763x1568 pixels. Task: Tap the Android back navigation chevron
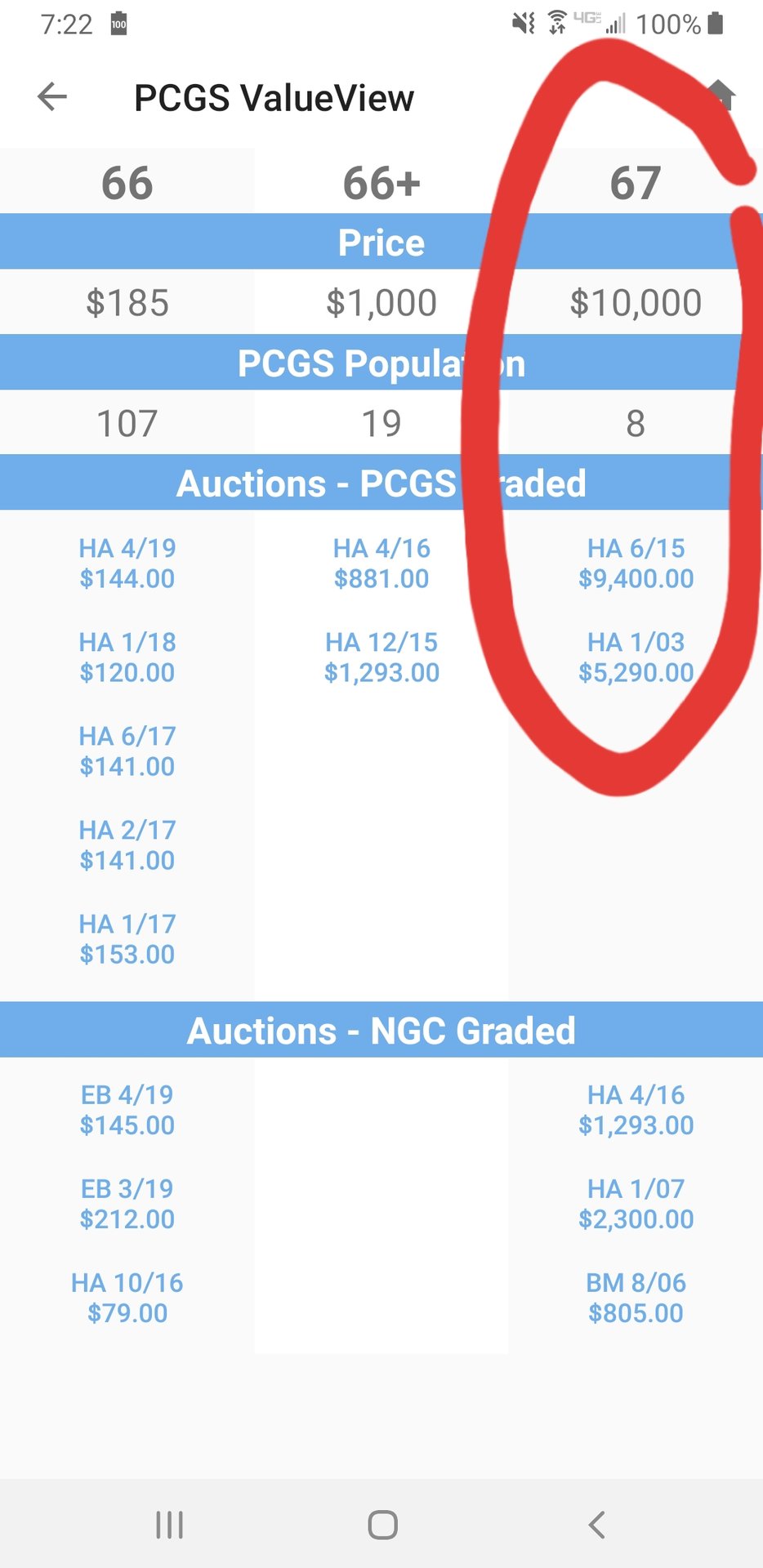tap(597, 1524)
